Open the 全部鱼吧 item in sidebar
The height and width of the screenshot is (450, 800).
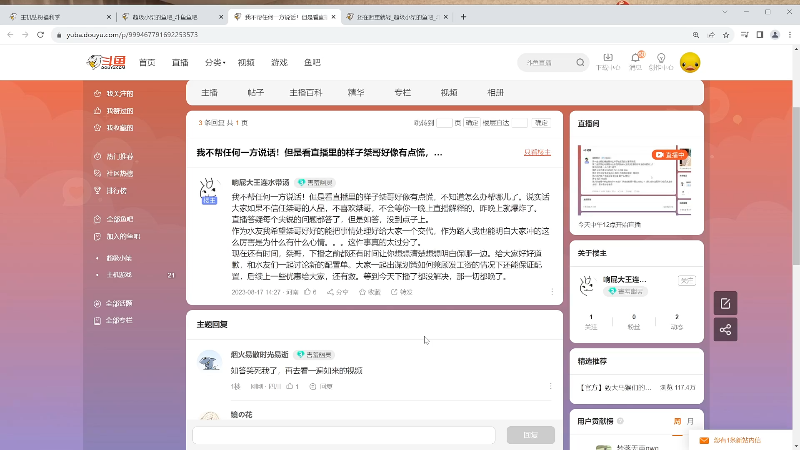[x=113, y=219]
